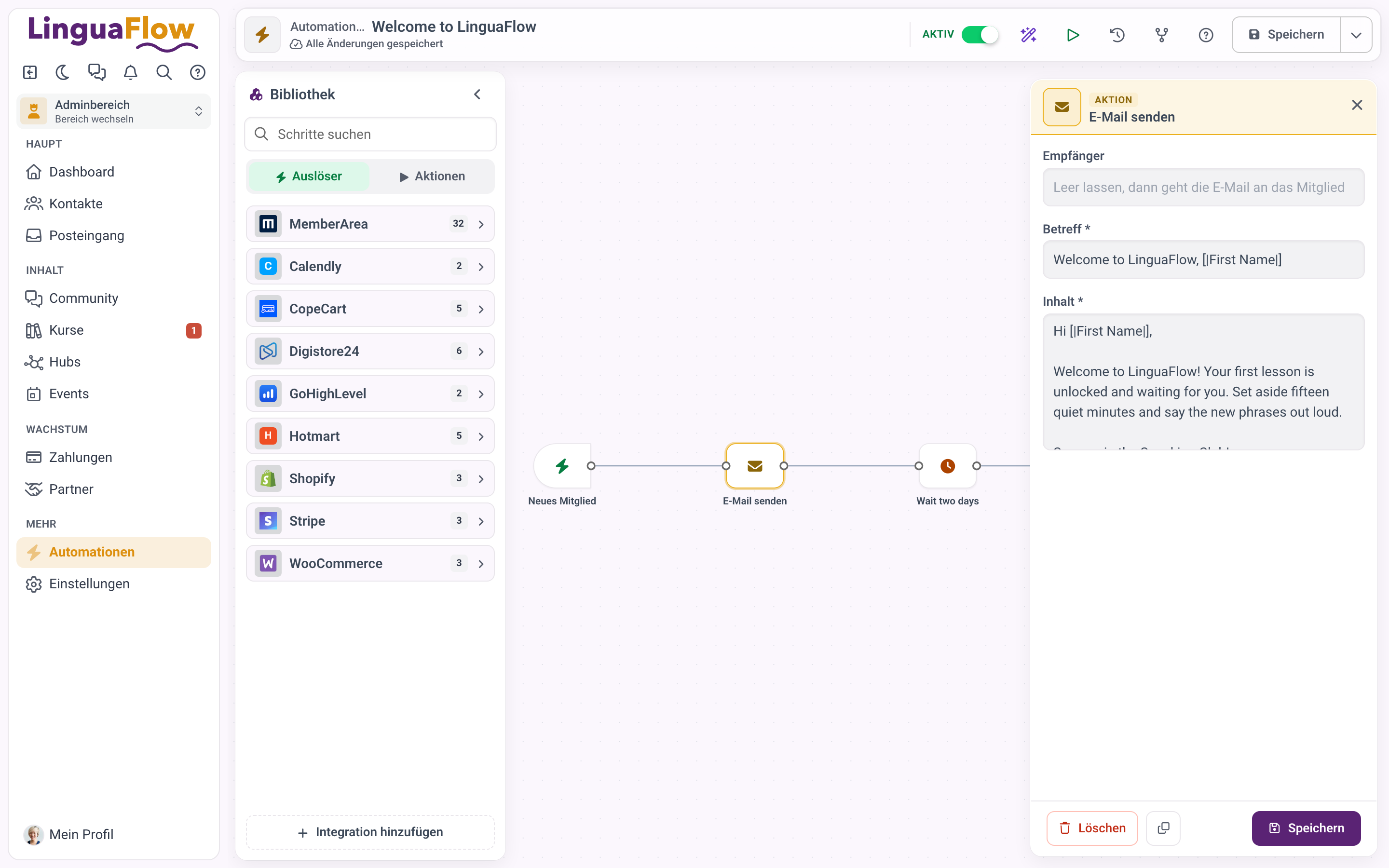Open Dashboard in the sidebar
This screenshot has width=1389, height=868.
pos(114,172)
